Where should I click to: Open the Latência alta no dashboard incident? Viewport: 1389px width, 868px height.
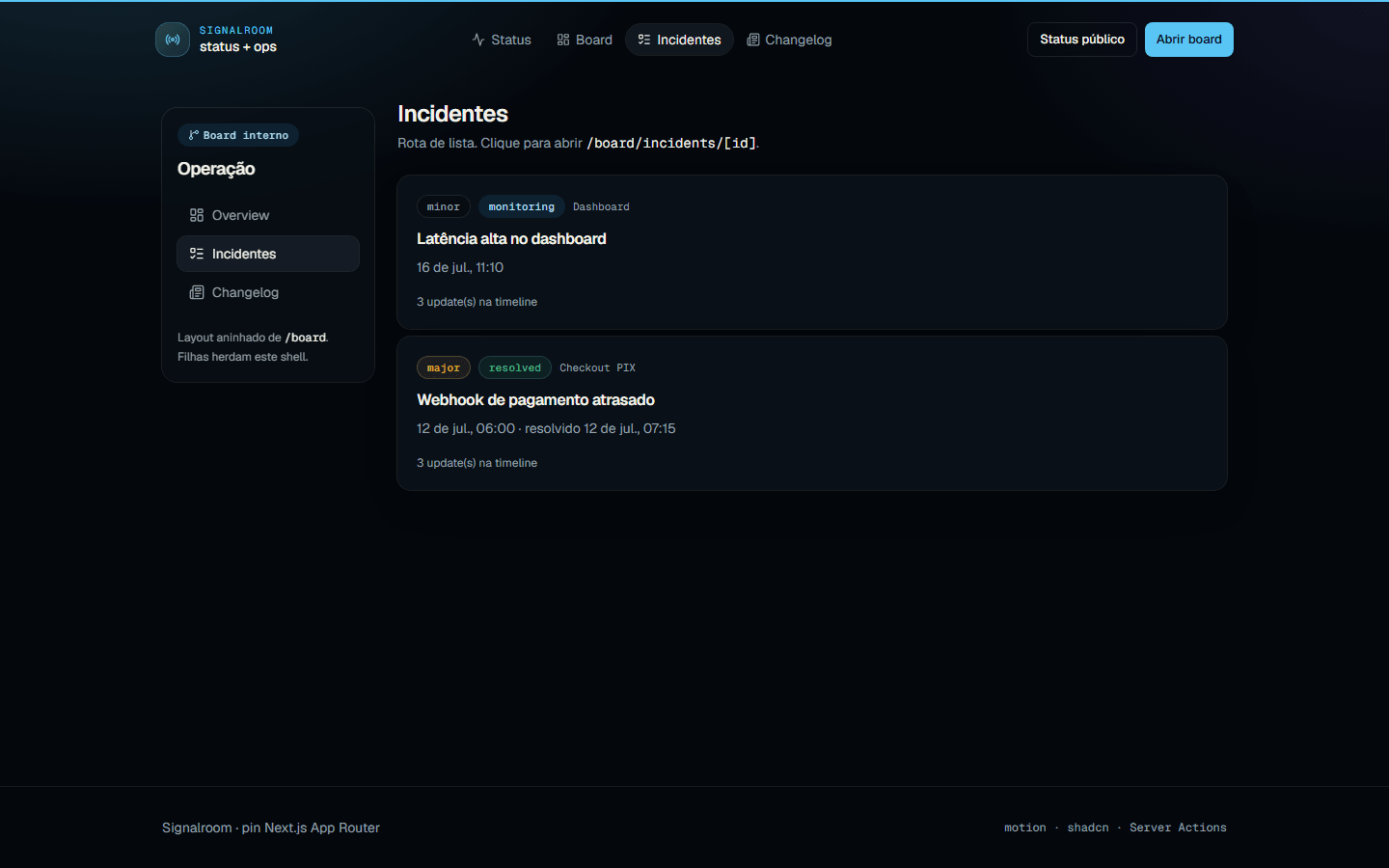[812, 252]
